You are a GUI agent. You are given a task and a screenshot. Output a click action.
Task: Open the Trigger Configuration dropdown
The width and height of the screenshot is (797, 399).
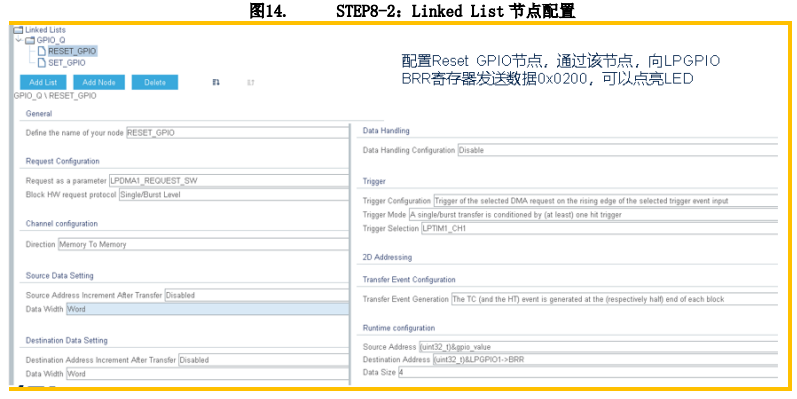[605, 201]
